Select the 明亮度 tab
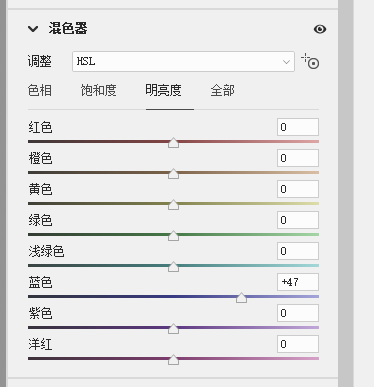374x387 pixels. tap(163, 91)
